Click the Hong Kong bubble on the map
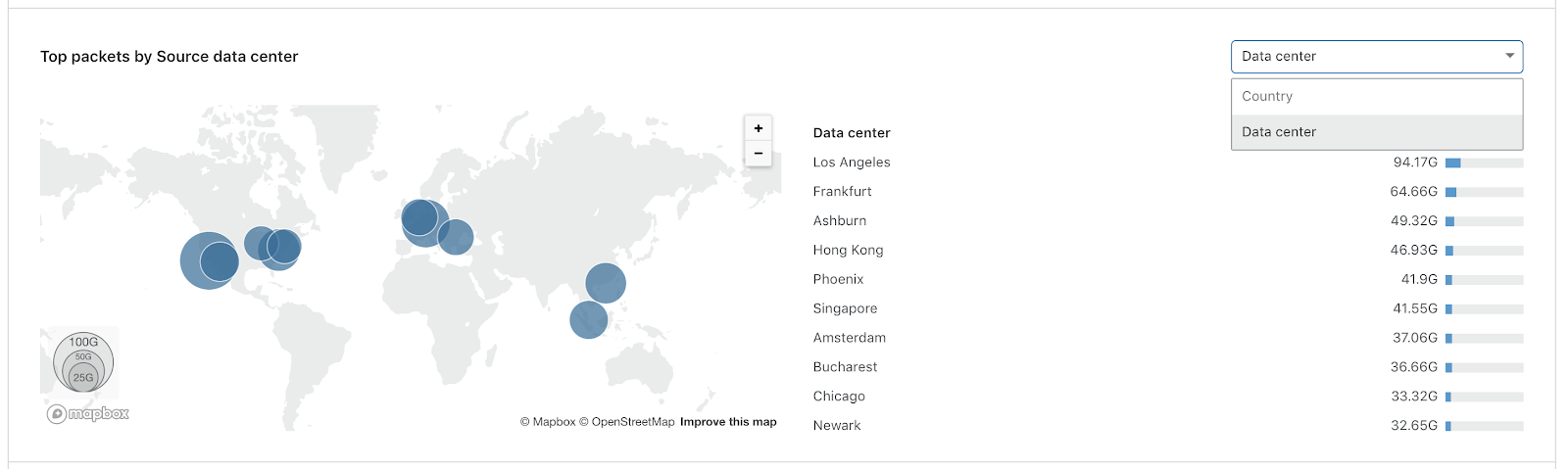 click(x=606, y=283)
